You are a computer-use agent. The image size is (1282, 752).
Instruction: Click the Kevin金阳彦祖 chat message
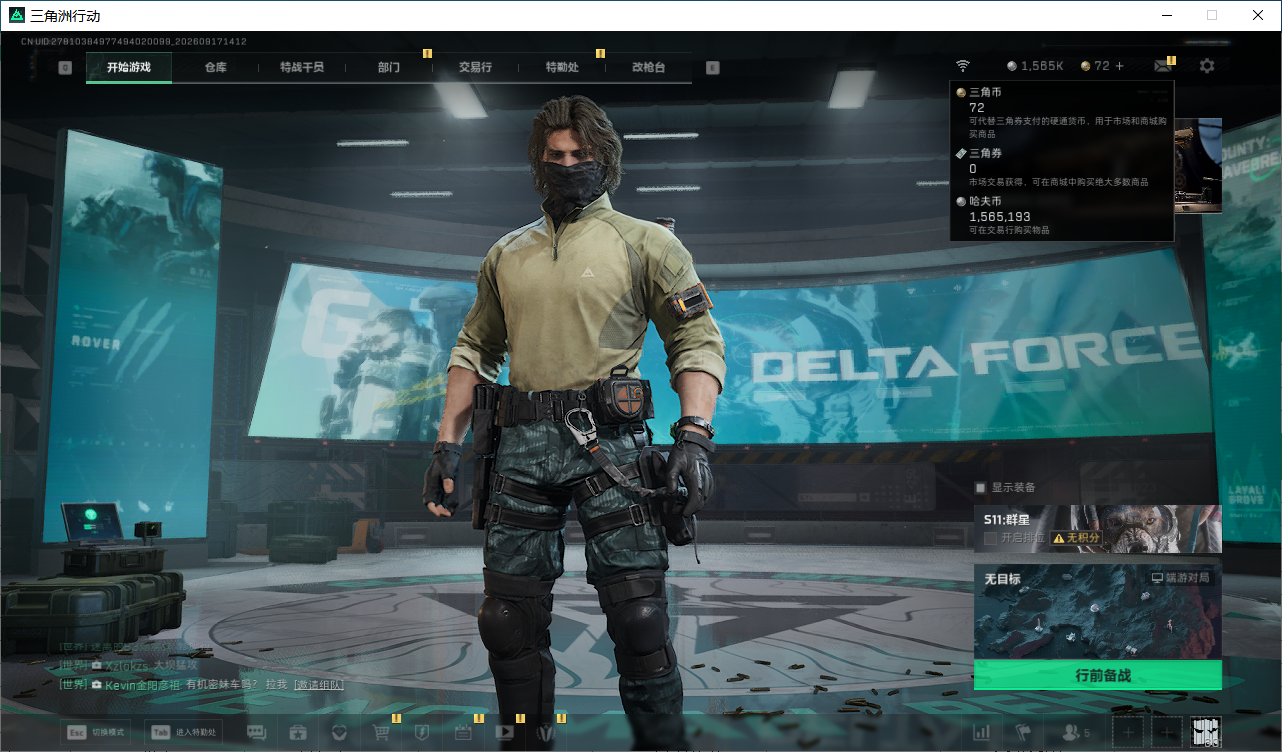coord(201,684)
